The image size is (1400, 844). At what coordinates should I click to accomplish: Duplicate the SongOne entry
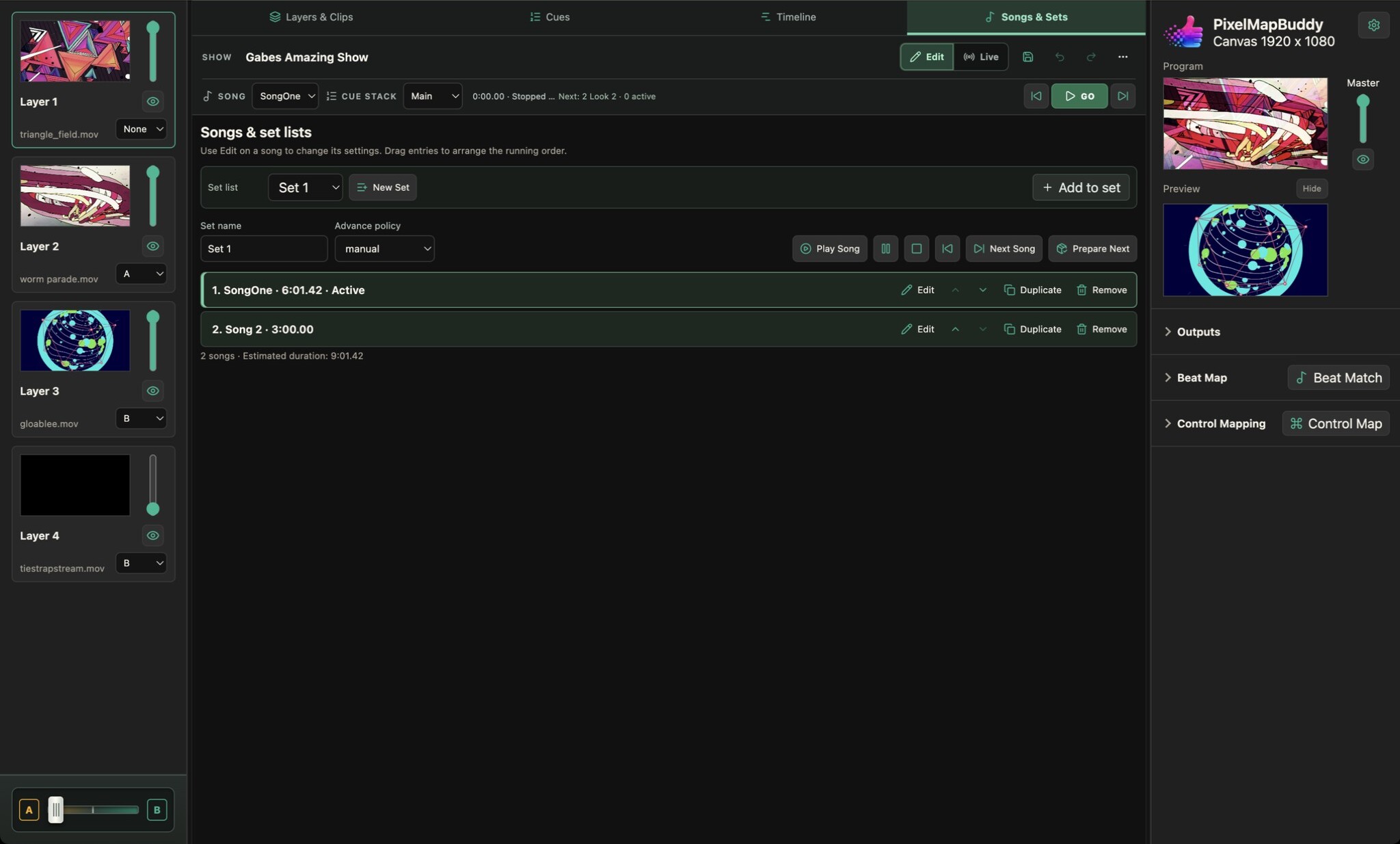click(x=1032, y=290)
